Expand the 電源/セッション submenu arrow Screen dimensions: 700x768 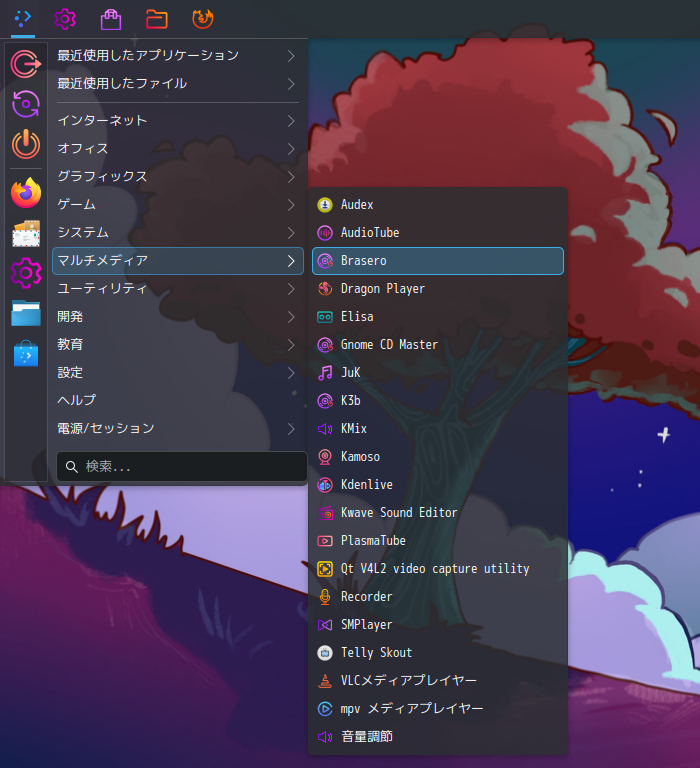click(x=291, y=429)
